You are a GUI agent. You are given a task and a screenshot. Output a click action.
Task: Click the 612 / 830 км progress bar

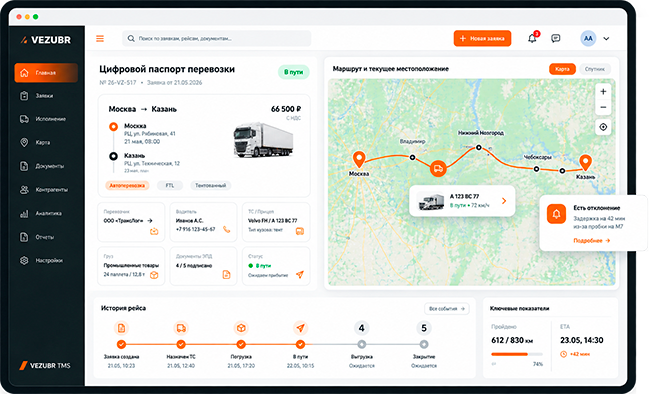click(x=517, y=354)
